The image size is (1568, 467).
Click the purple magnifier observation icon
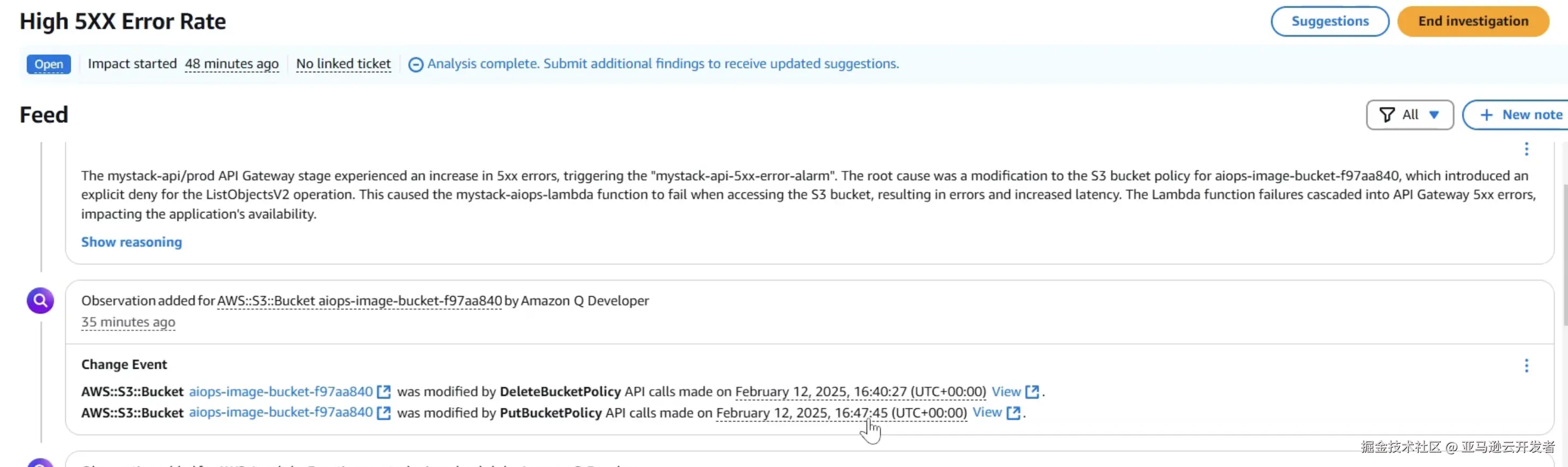coord(40,301)
